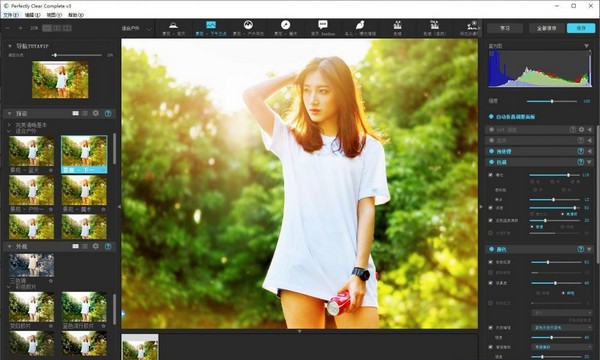
Task: Switch to side-by-side compare view icon
Action: [67, 28]
